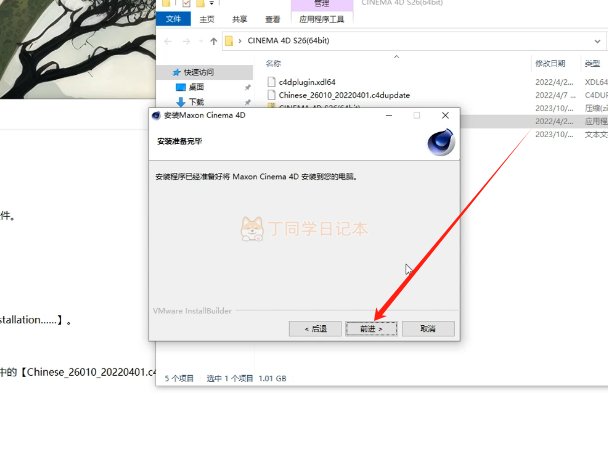
Task: Click the quick access toolbar dropdown arrow
Action: click(x=212, y=3)
